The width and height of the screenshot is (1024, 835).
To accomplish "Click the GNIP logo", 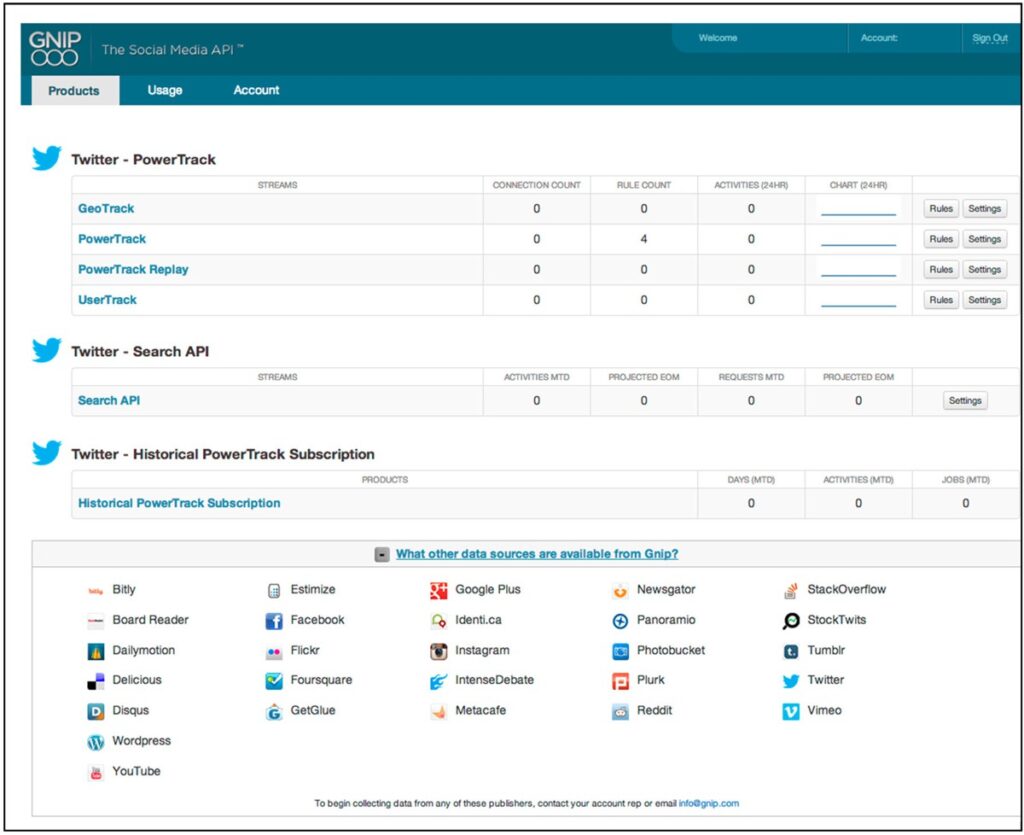I will pos(54,48).
